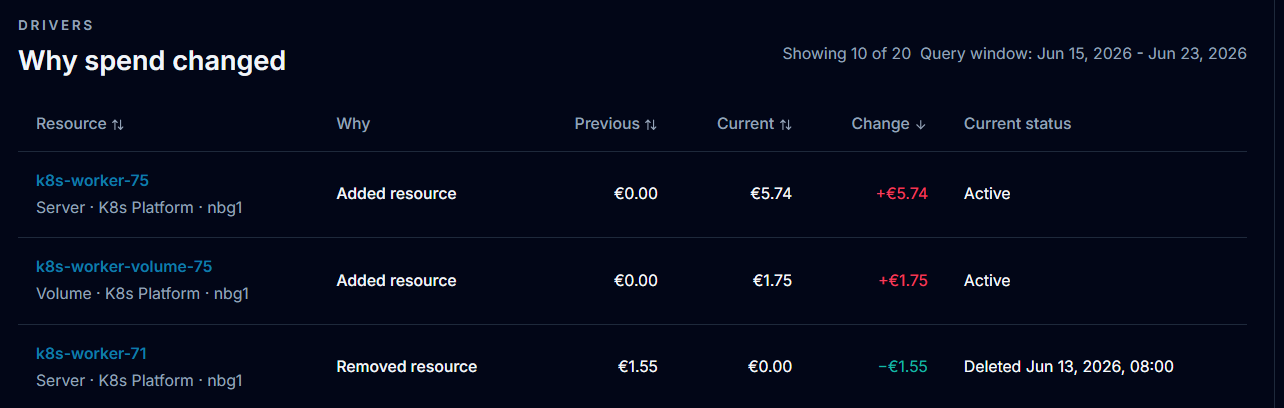Screen dimensions: 1284x408
Task: Open k8s-worker-volume-75 resource link
Action: 124,266
